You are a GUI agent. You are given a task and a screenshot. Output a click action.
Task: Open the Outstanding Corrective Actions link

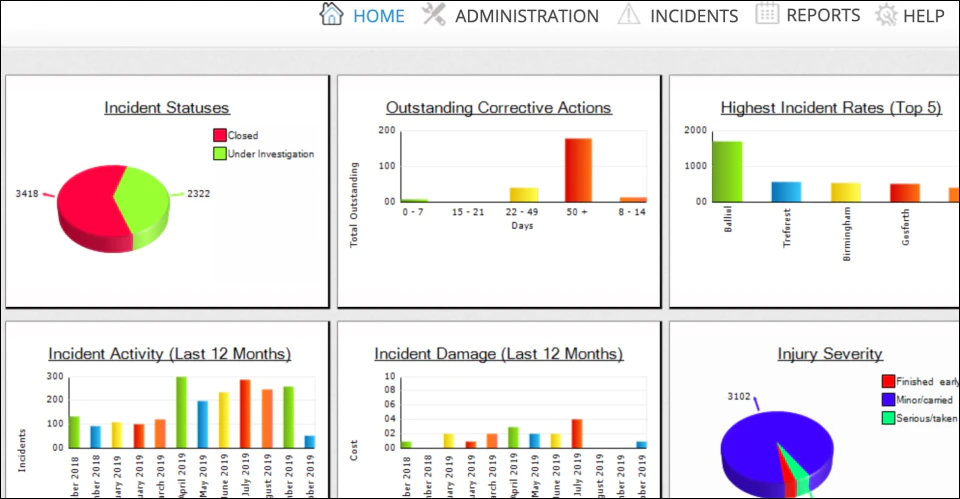click(498, 108)
